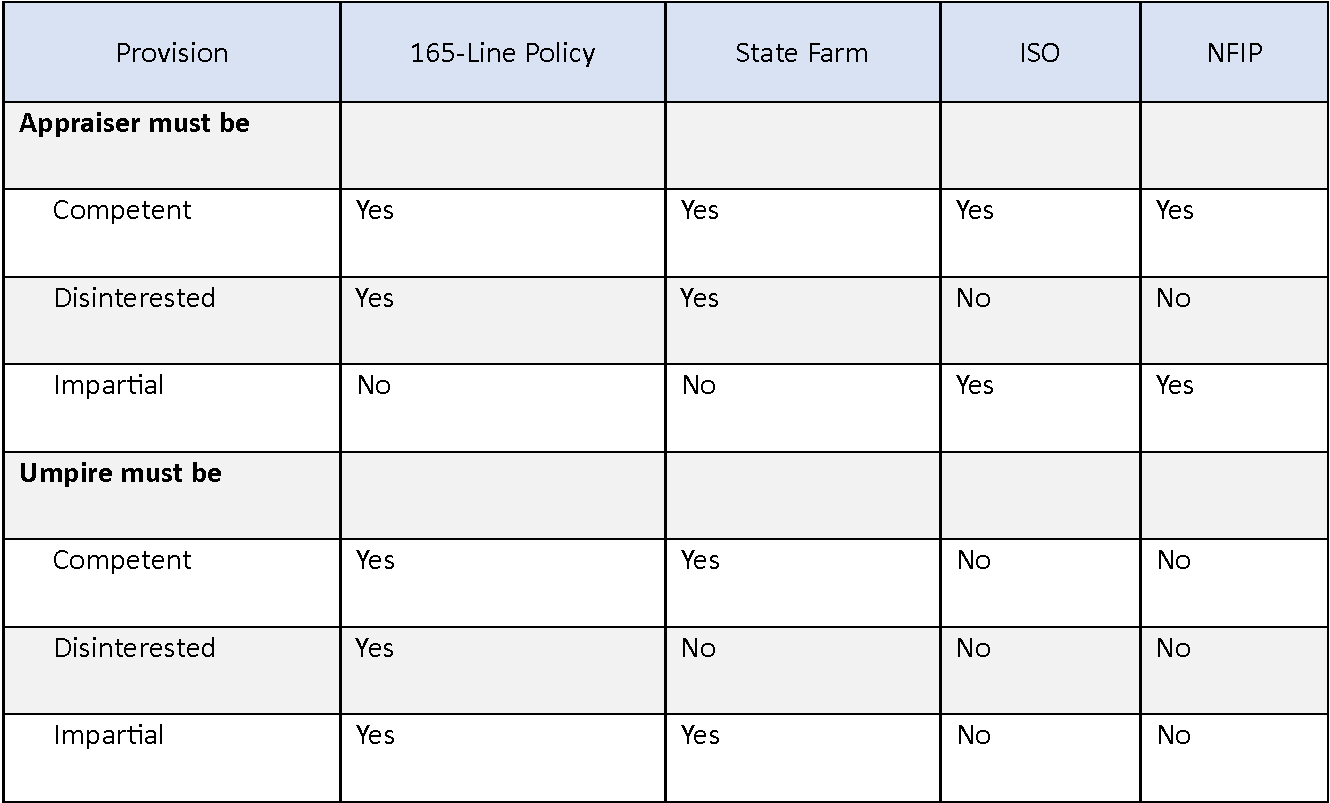Click the Impartial label under Umpire section
Image resolution: width=1330 pixels, height=803 pixels.
coord(108,735)
